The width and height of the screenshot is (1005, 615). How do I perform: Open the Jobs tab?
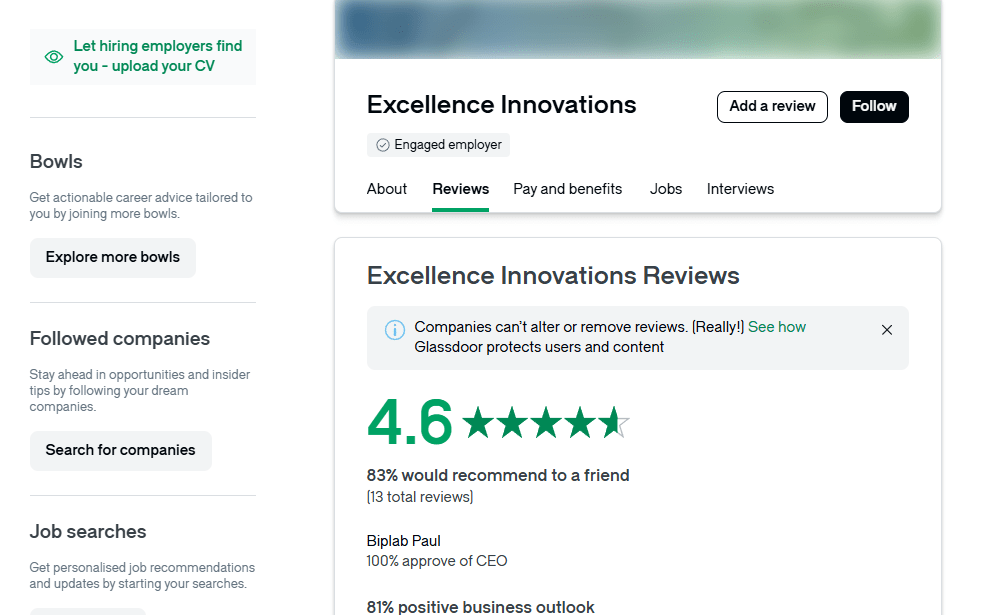[x=665, y=189]
